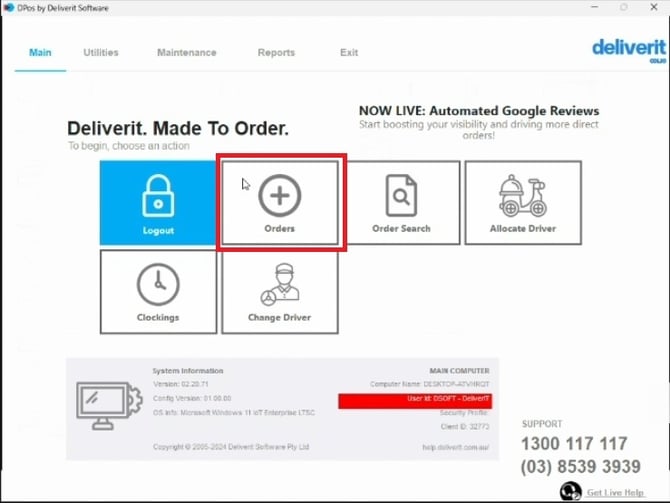
Task: Click the Get Live Help headset icon
Action: (570, 491)
